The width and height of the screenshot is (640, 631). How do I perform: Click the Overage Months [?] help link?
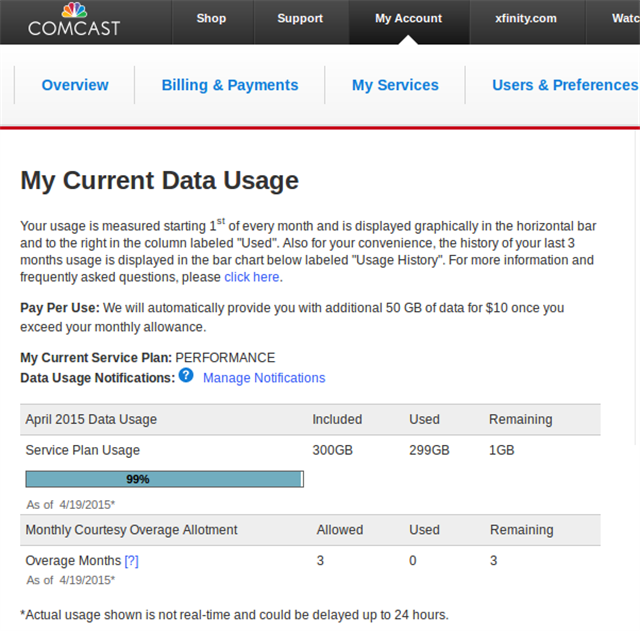(x=131, y=561)
